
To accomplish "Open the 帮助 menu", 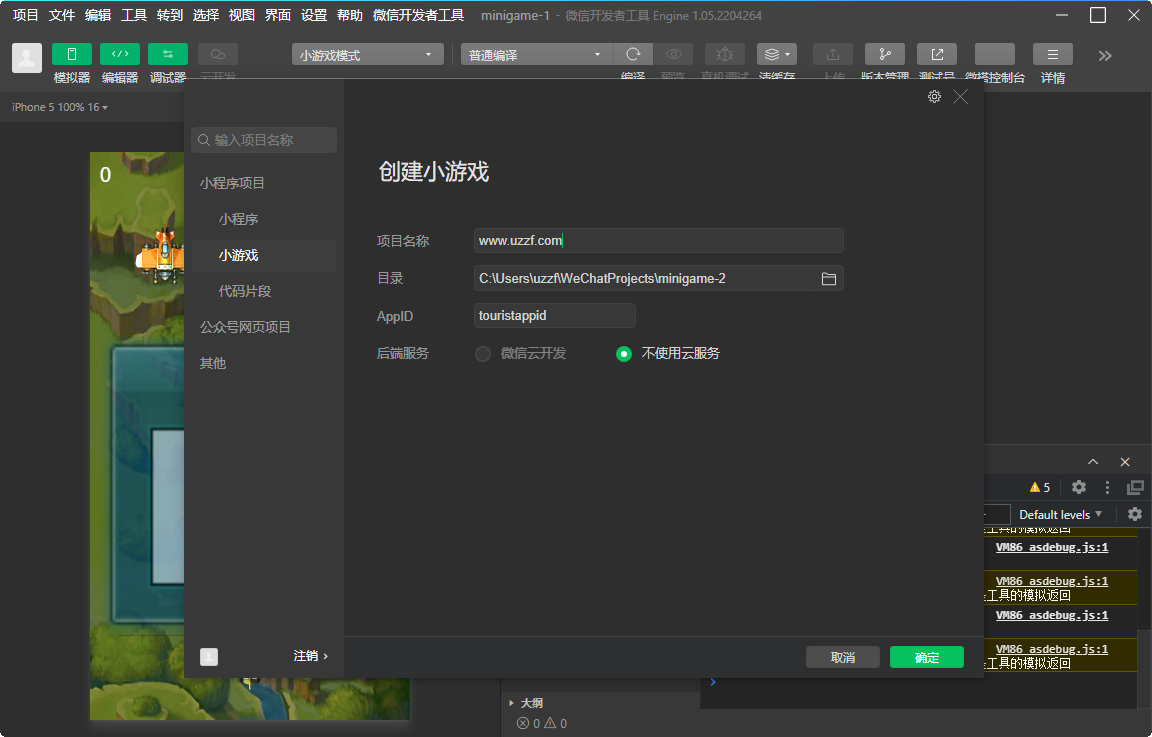I will coord(350,15).
